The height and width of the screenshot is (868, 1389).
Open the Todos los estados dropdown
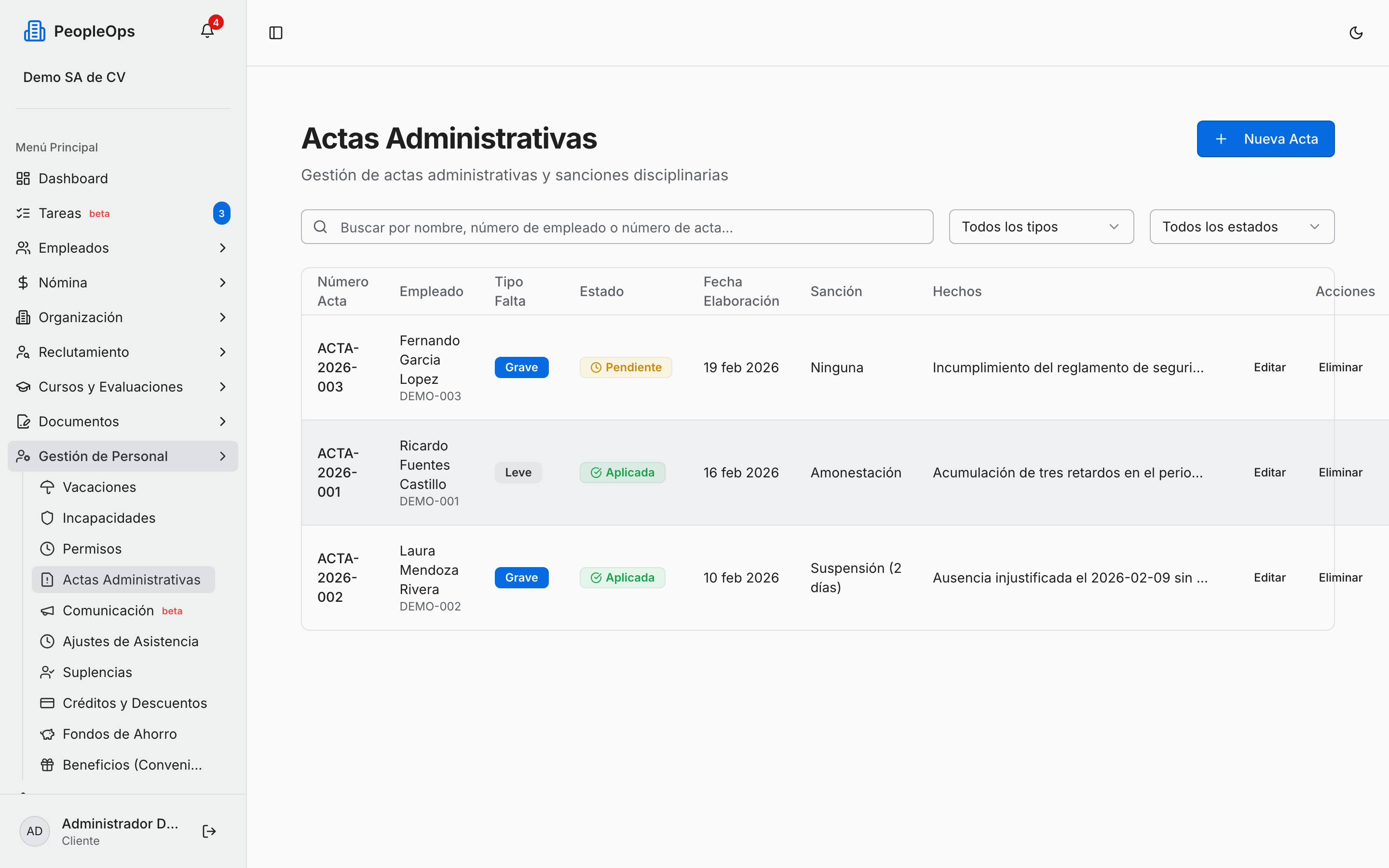pos(1241,227)
